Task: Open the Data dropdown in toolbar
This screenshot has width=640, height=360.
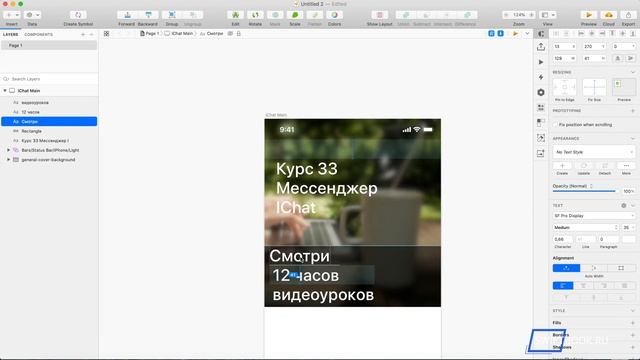Action: [32, 15]
